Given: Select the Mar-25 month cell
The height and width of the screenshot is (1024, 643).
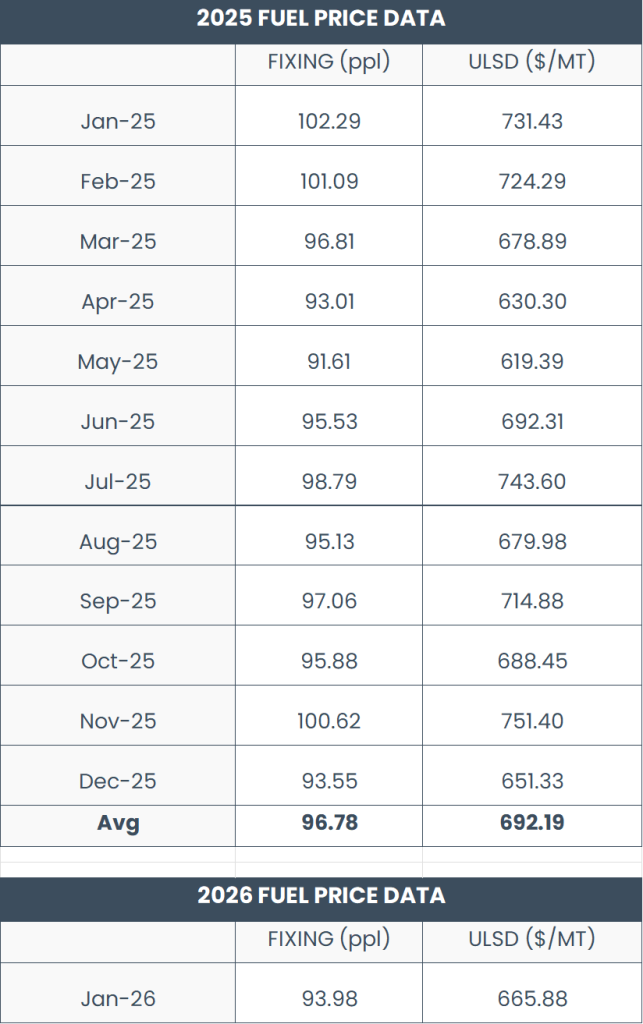Looking at the screenshot, I should 118,242.
